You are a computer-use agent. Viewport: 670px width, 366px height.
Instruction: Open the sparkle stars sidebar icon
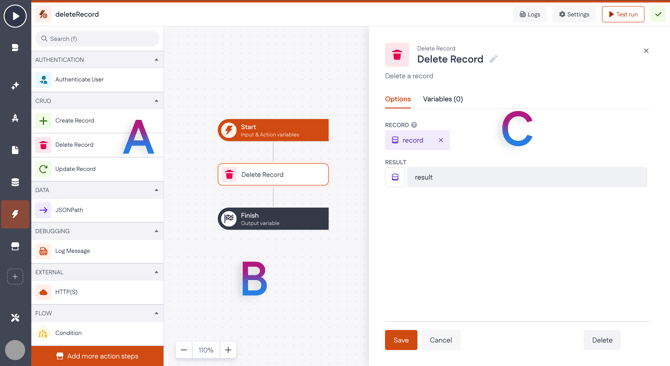[15, 85]
